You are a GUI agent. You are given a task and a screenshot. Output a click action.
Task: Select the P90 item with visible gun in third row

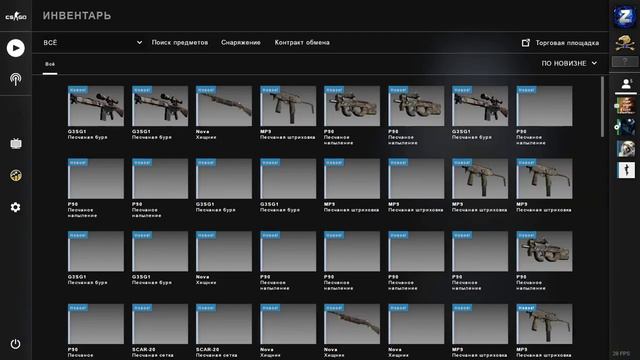[544, 260]
